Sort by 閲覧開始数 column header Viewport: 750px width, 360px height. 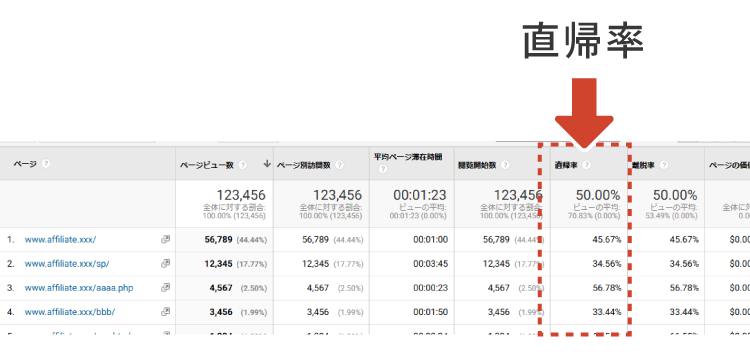point(477,165)
